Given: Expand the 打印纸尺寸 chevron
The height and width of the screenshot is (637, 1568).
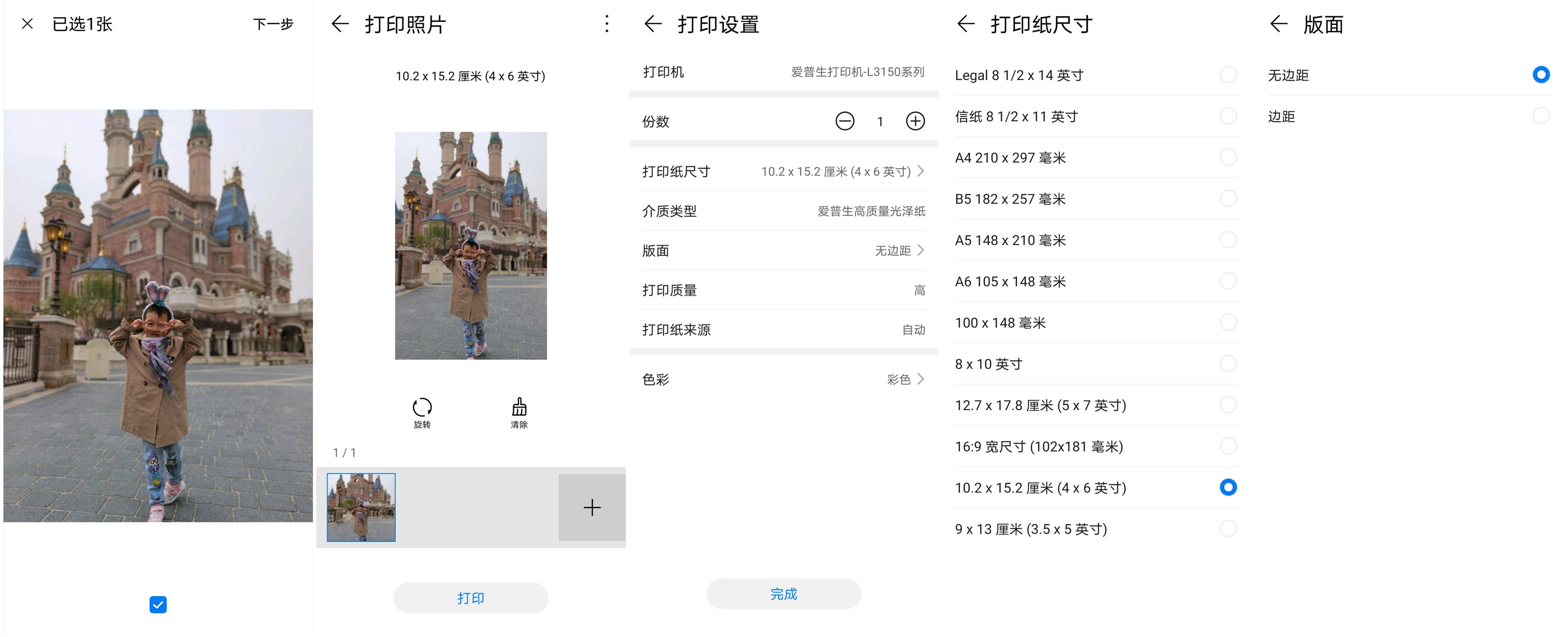Looking at the screenshot, I should pyautogui.click(x=920, y=171).
